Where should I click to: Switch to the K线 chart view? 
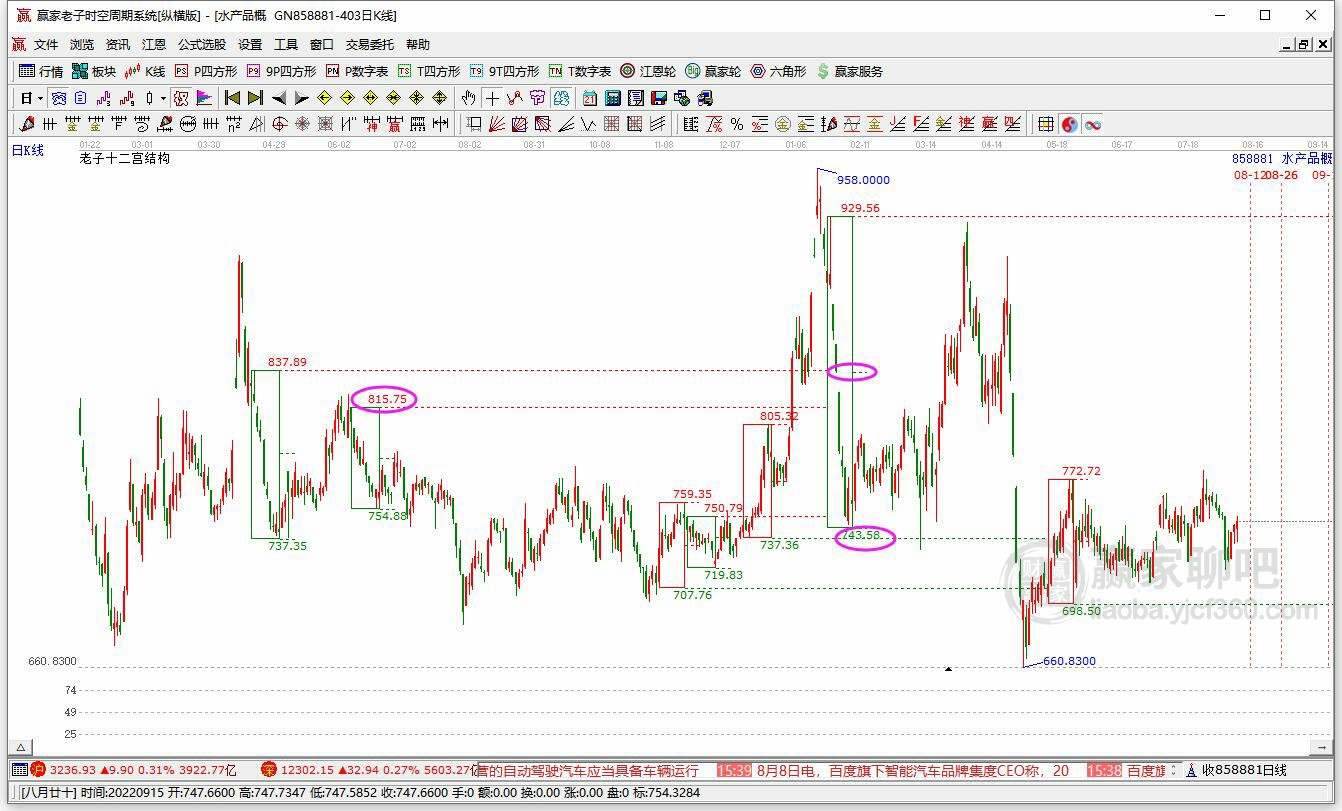point(145,71)
